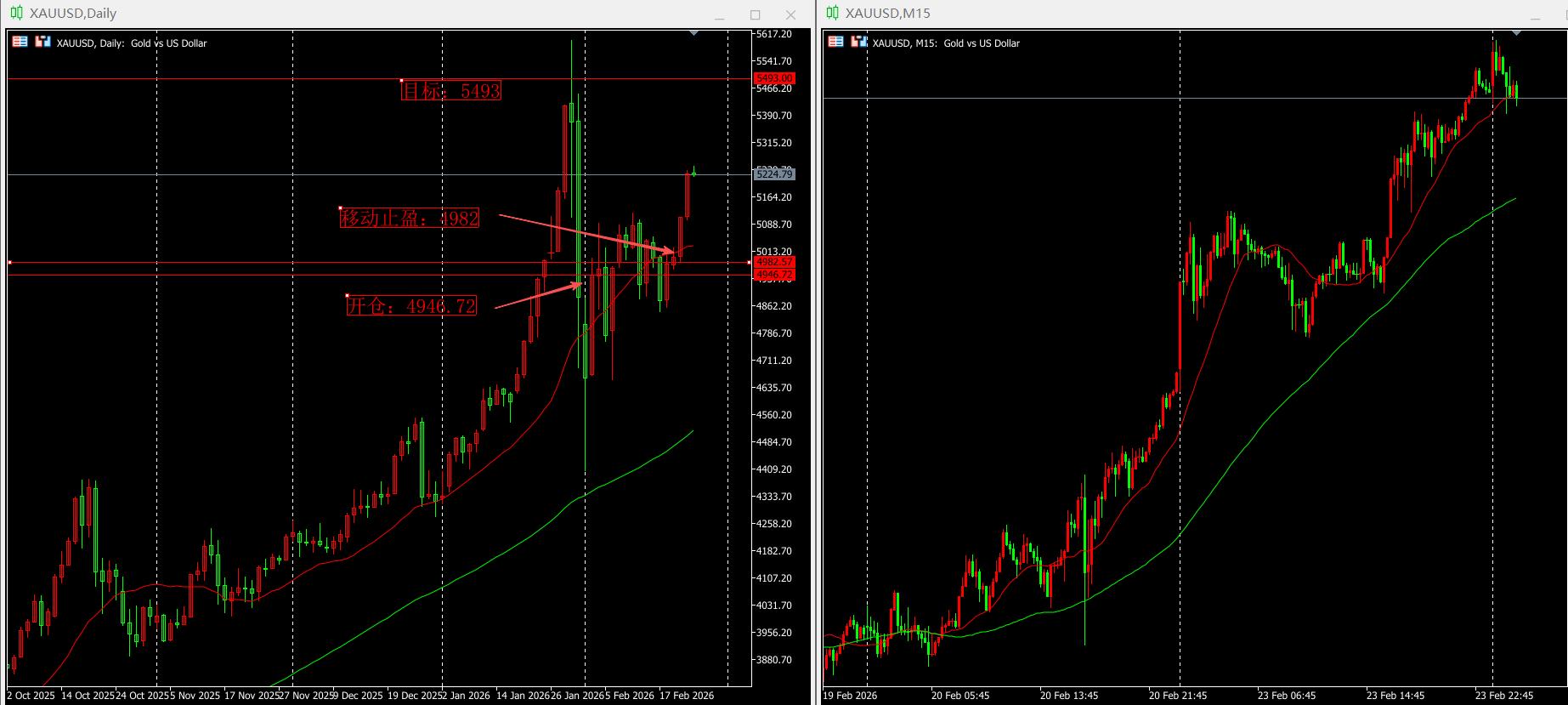Screen dimensions: 1568x705
Task: Click the chart shift triangle on Daily chart
Action: tap(693, 33)
